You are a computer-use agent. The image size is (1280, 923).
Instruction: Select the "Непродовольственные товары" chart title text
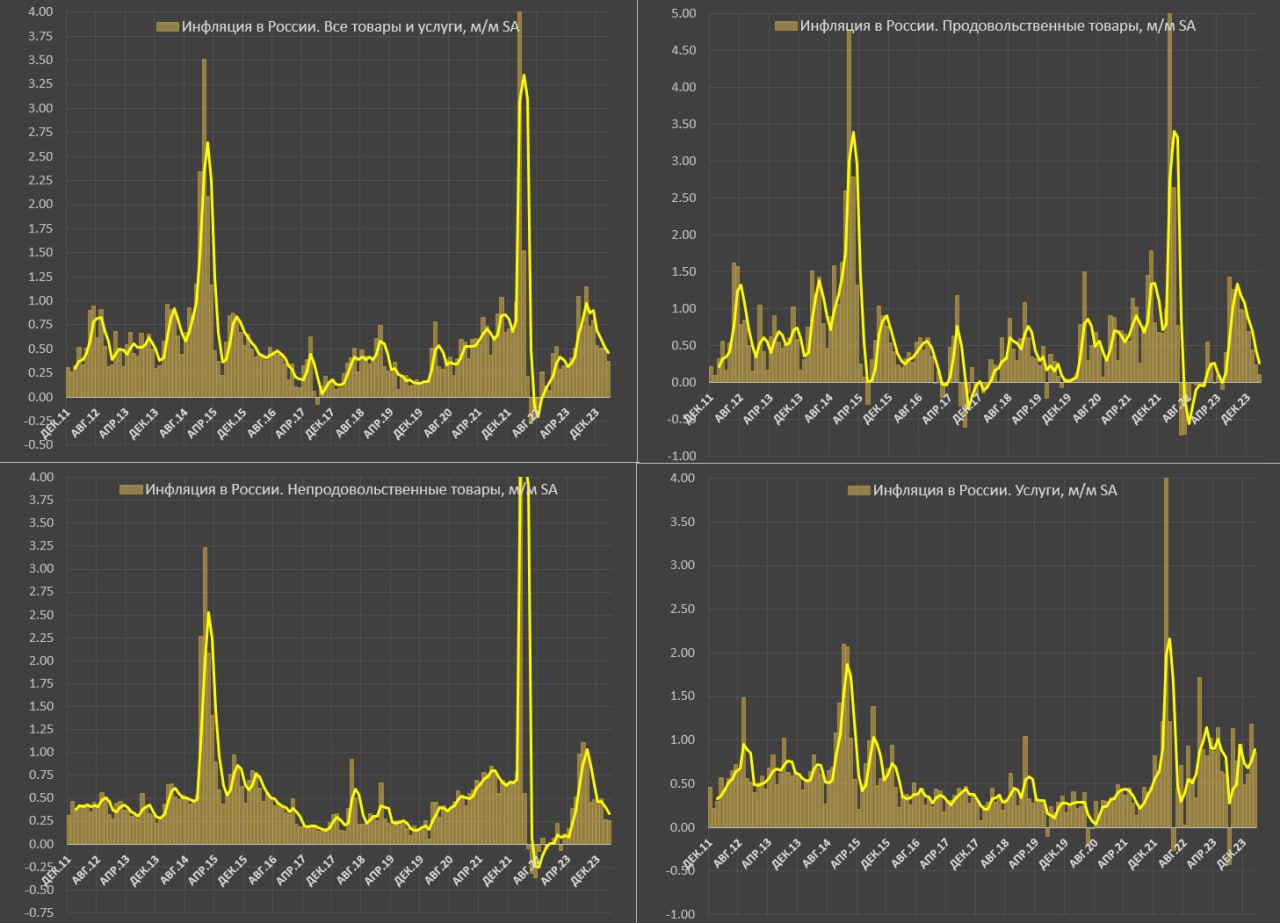coord(351,490)
